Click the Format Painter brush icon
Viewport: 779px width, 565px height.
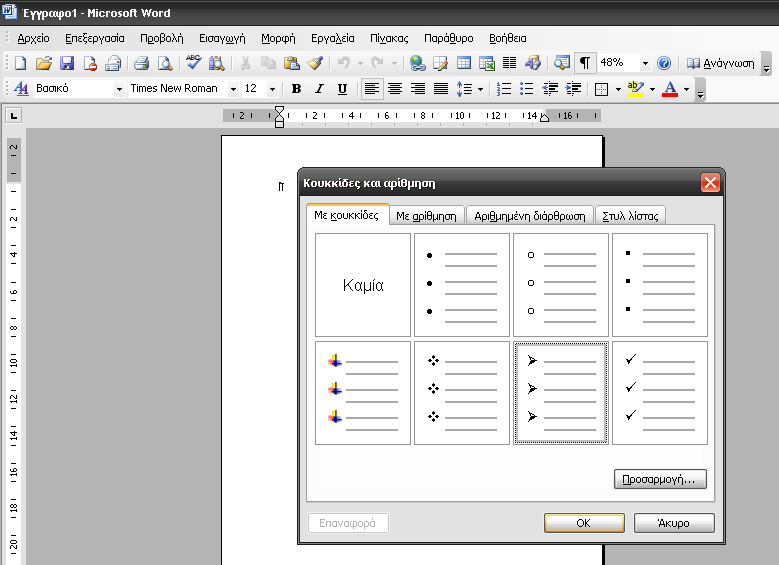pyautogui.click(x=315, y=63)
